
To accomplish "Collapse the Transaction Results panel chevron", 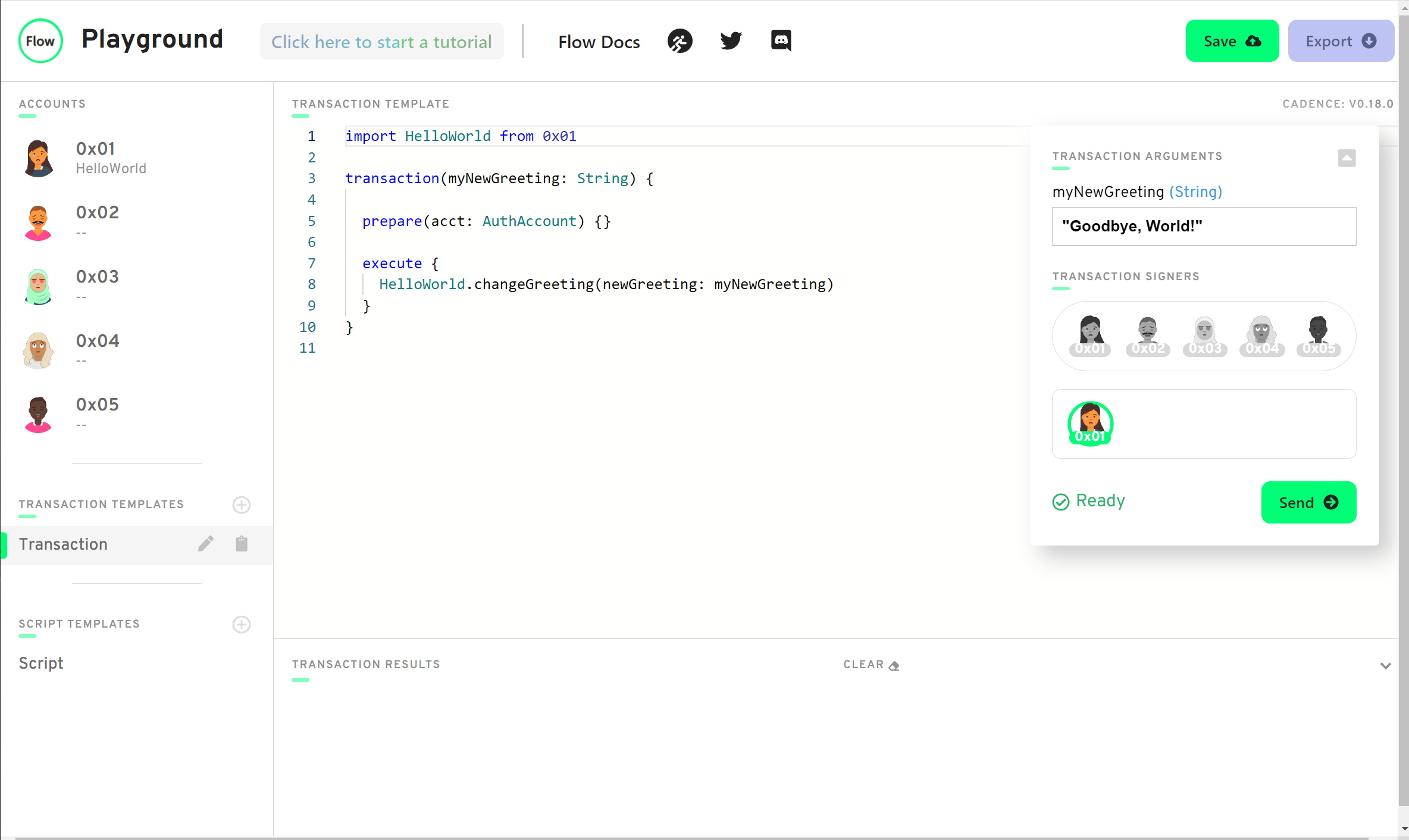I will [1385, 666].
